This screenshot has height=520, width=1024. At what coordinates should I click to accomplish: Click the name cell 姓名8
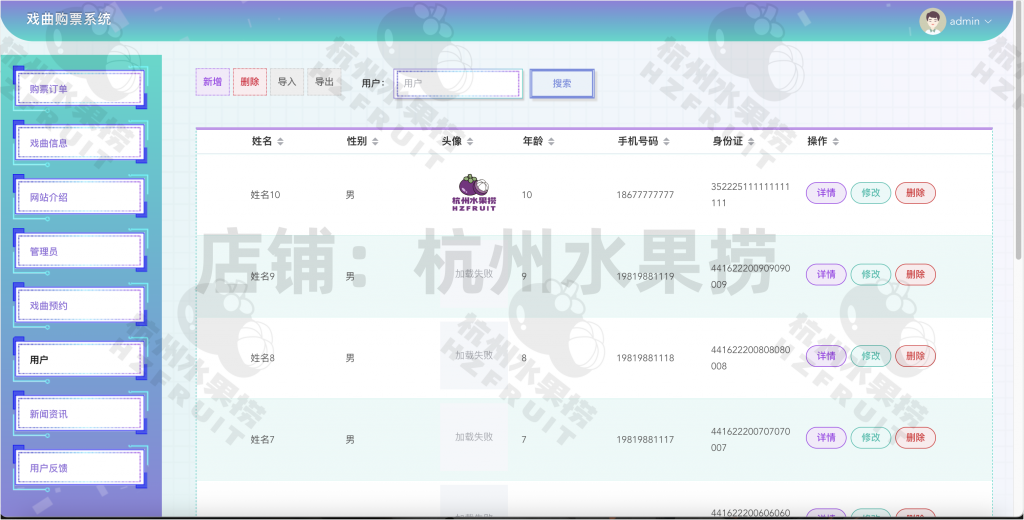coord(263,358)
